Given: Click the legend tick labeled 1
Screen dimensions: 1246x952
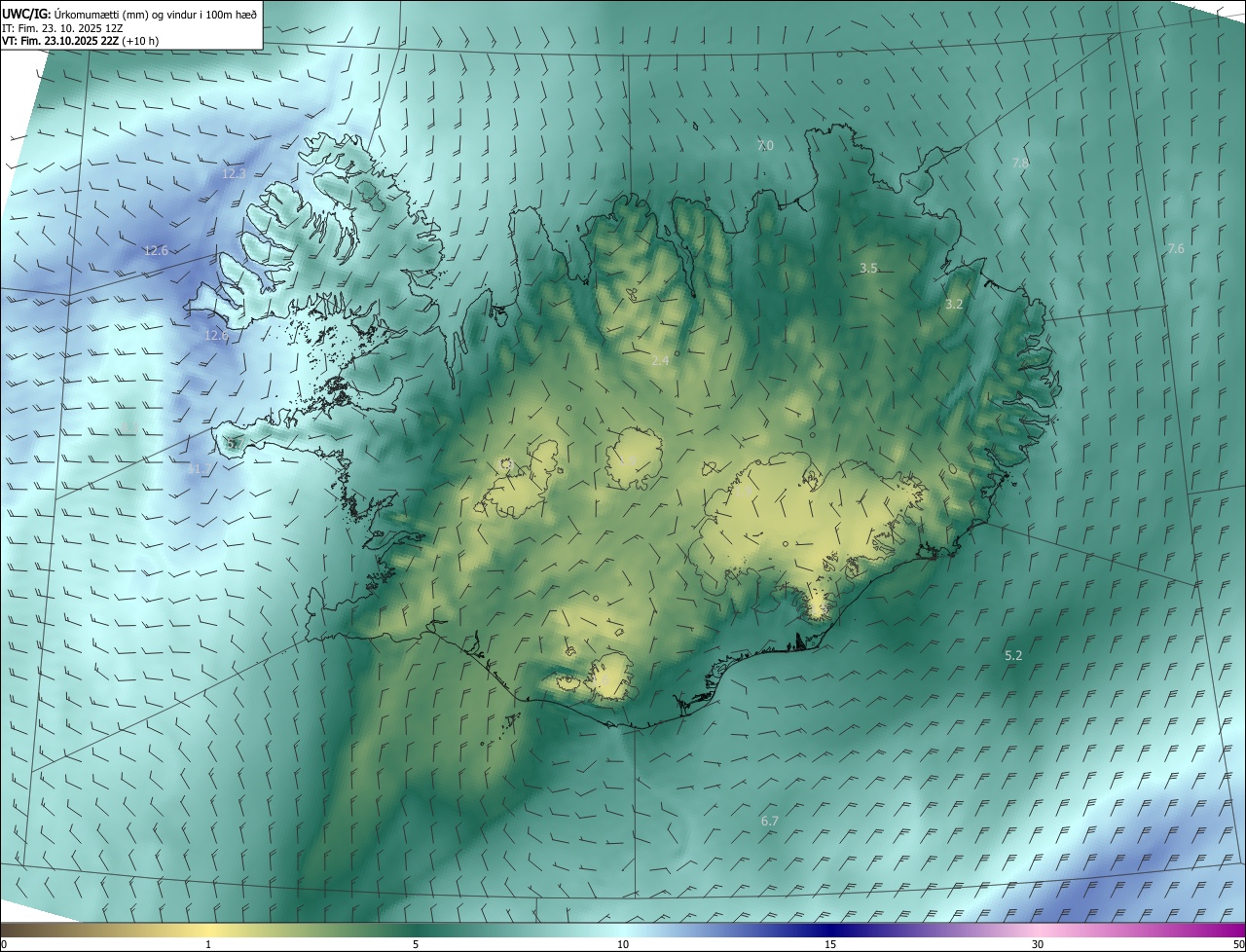Looking at the screenshot, I should [208, 944].
